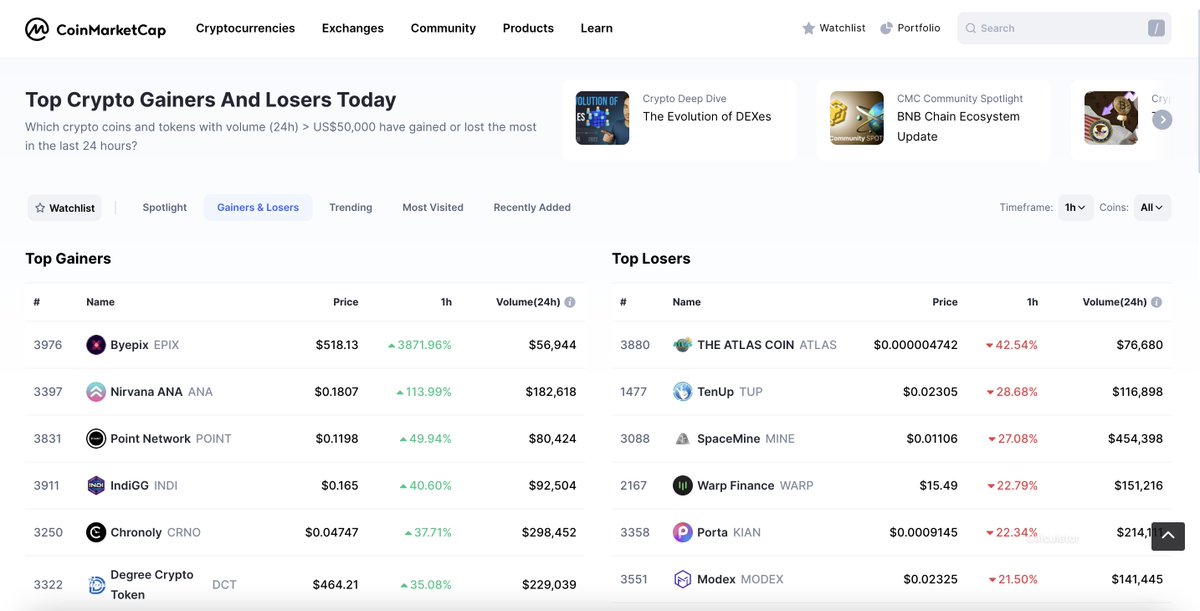The height and width of the screenshot is (611, 1200).
Task: Click the Watchlist star icon in header
Action: (808, 28)
